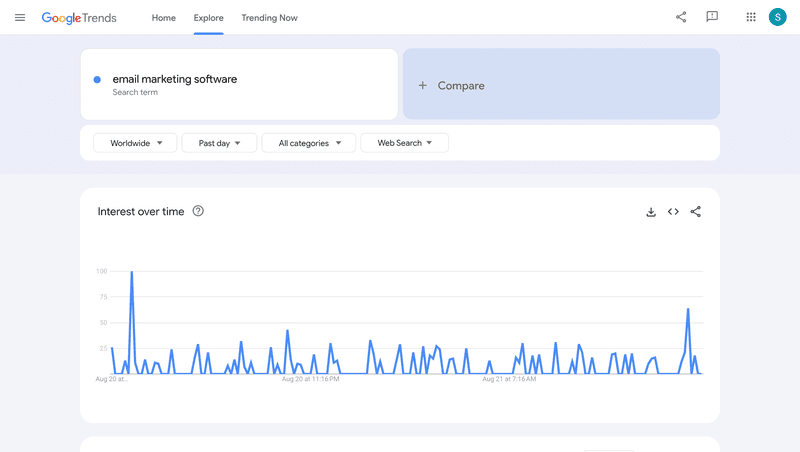Edit the email marketing software search term

pyautogui.click(x=175, y=79)
